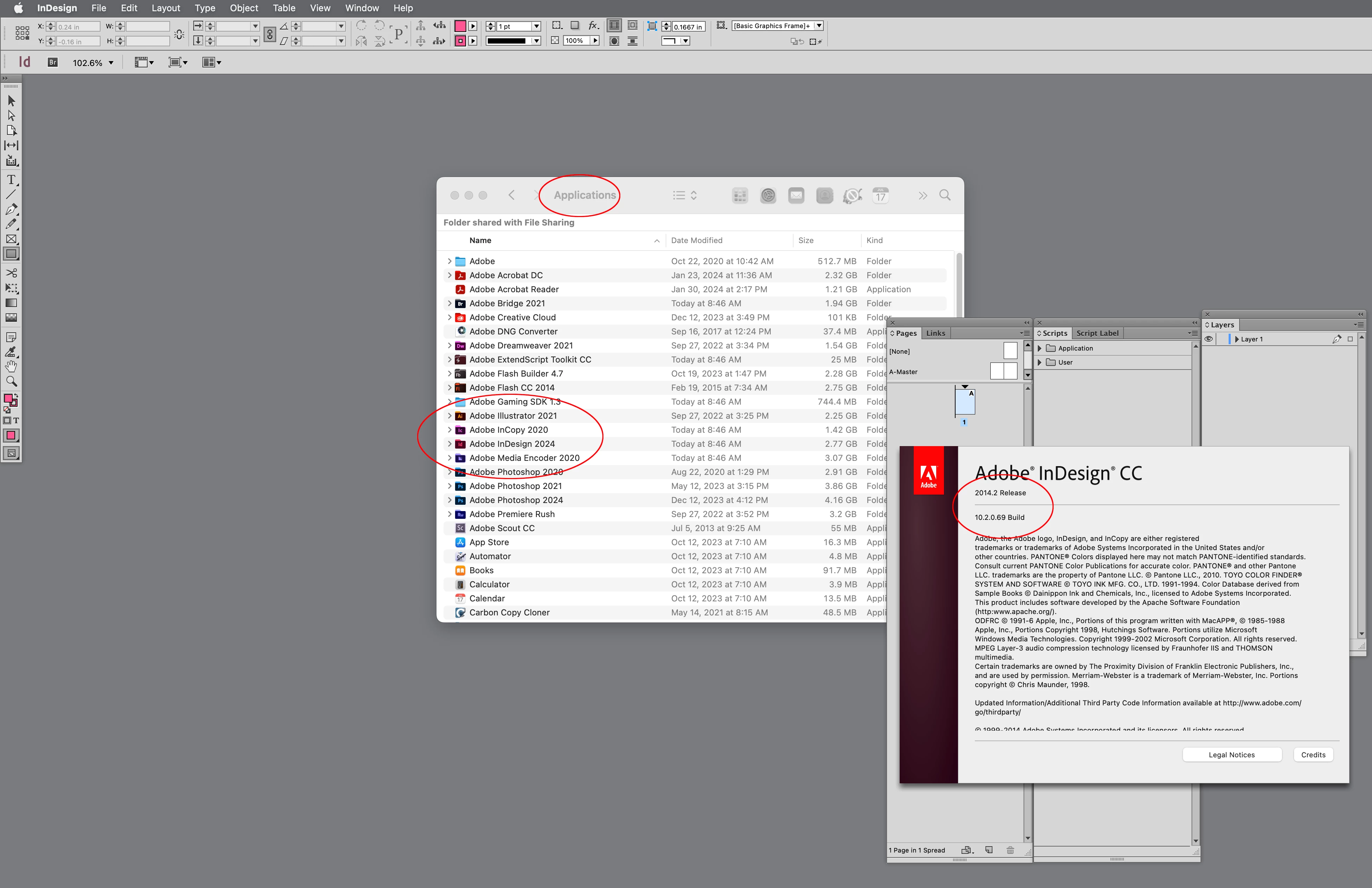The width and height of the screenshot is (1372, 888).
Task: Select the Gradient Swatch tool
Action: pos(11,303)
